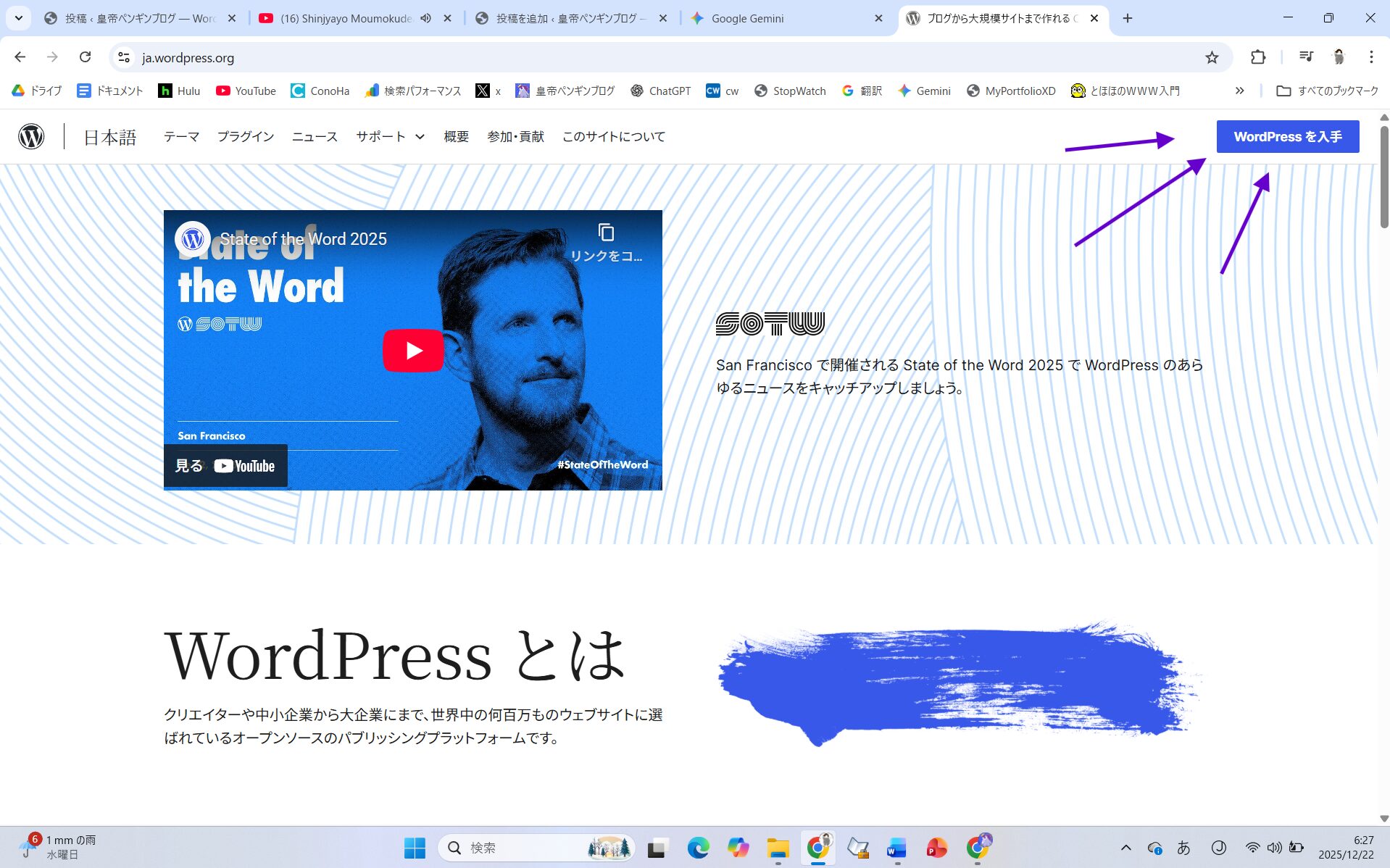1390x868 pixels.
Task: Show more hidden bookmarks chevron
Action: (x=1240, y=91)
